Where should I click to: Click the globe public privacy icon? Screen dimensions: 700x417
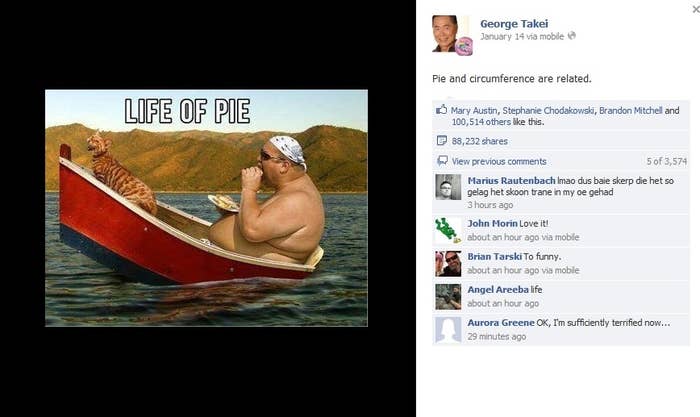point(571,36)
